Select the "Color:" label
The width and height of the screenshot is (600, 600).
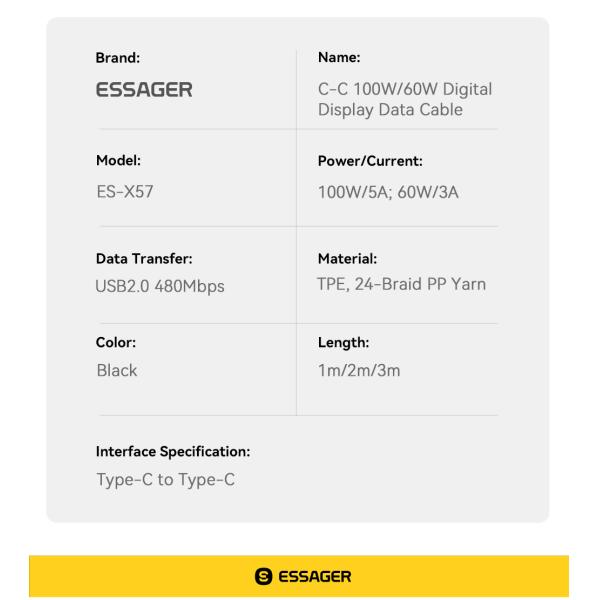116,341
